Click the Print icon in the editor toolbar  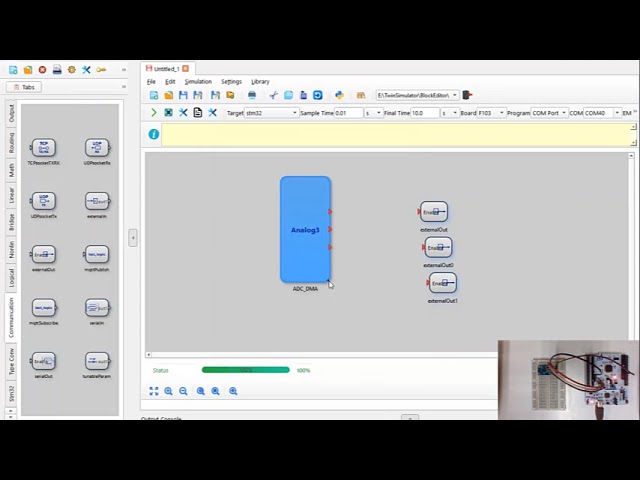[252, 95]
